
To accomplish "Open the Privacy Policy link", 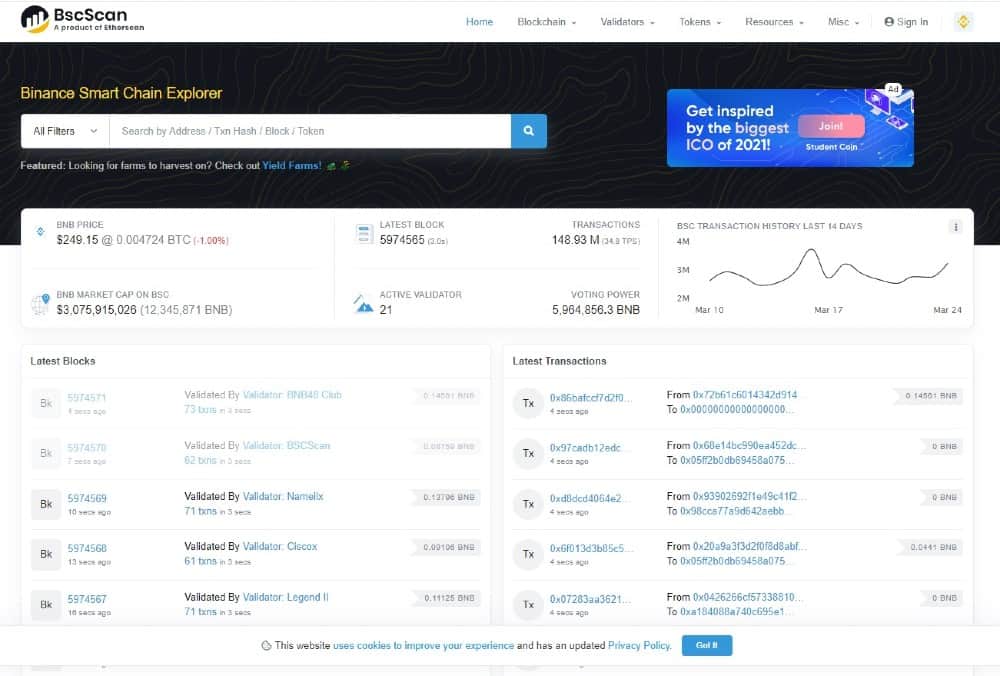I will [639, 645].
